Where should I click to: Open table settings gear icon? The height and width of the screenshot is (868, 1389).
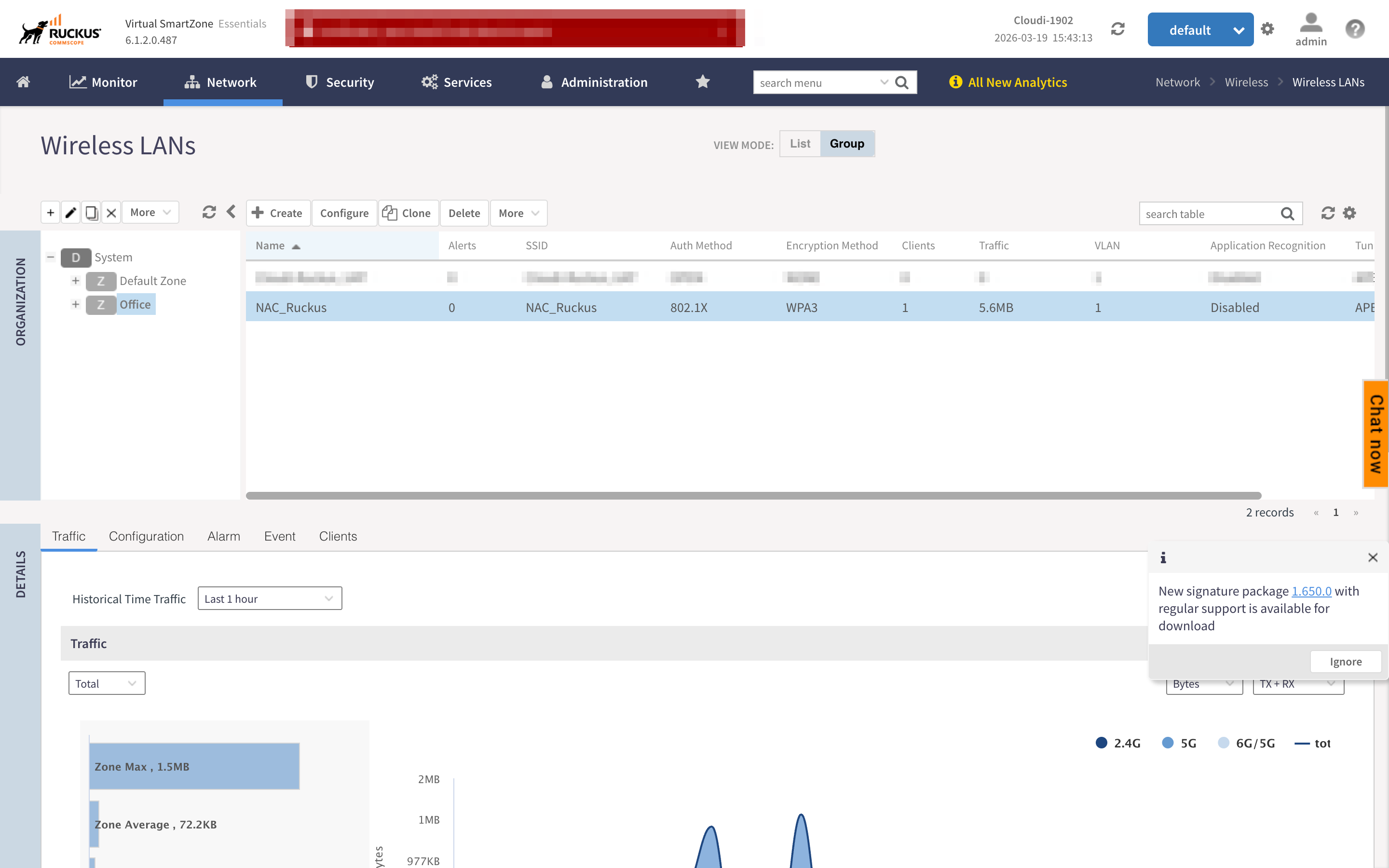[1349, 214]
